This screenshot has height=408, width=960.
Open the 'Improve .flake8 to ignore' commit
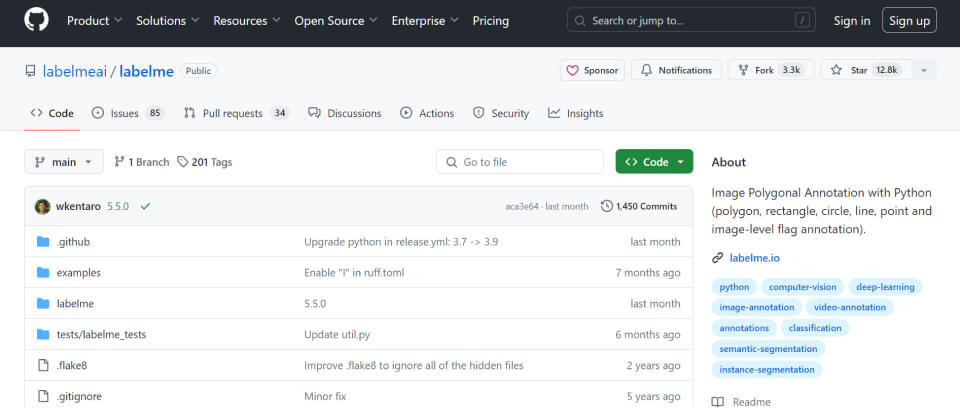point(414,366)
